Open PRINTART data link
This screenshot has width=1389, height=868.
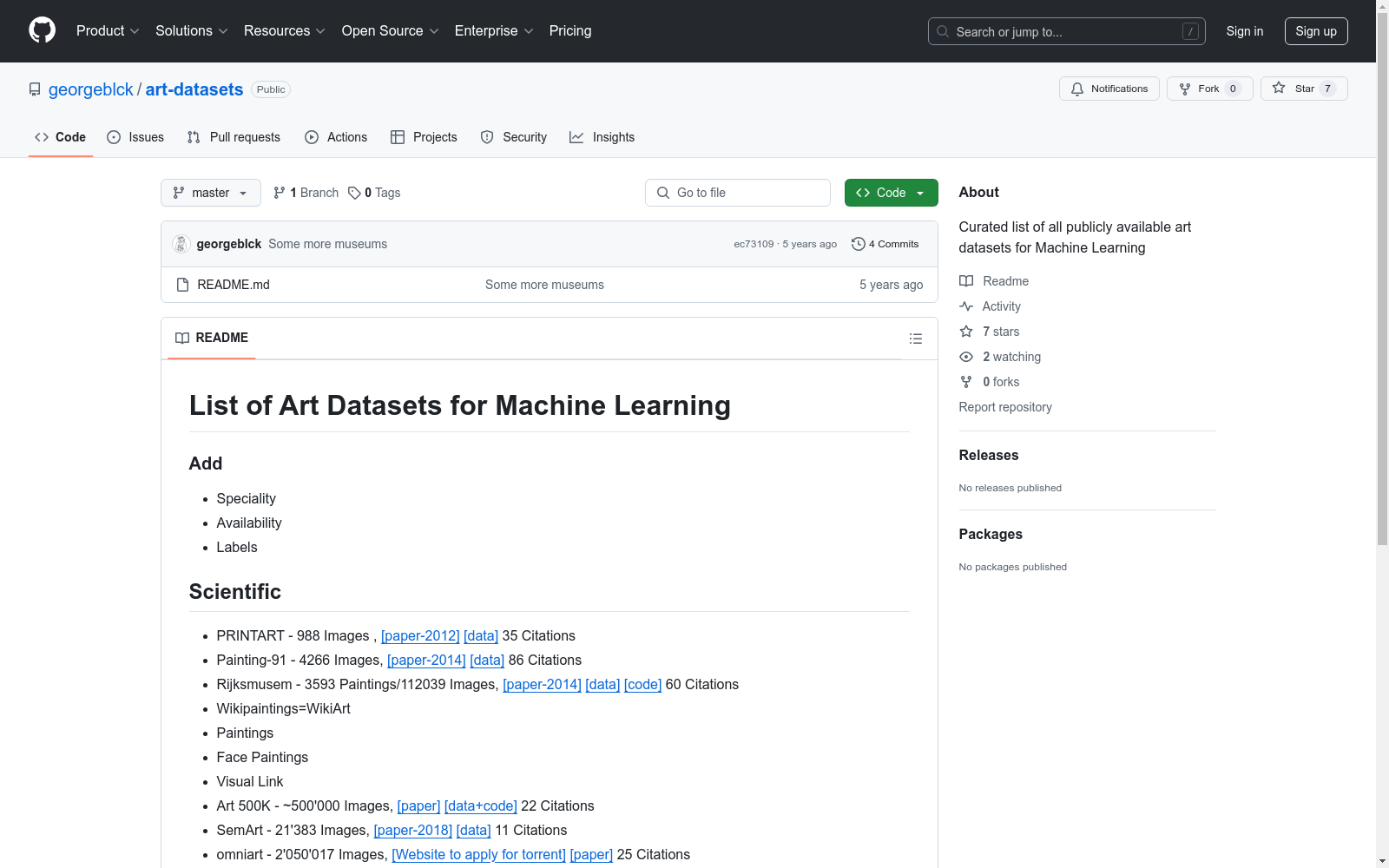tap(481, 635)
